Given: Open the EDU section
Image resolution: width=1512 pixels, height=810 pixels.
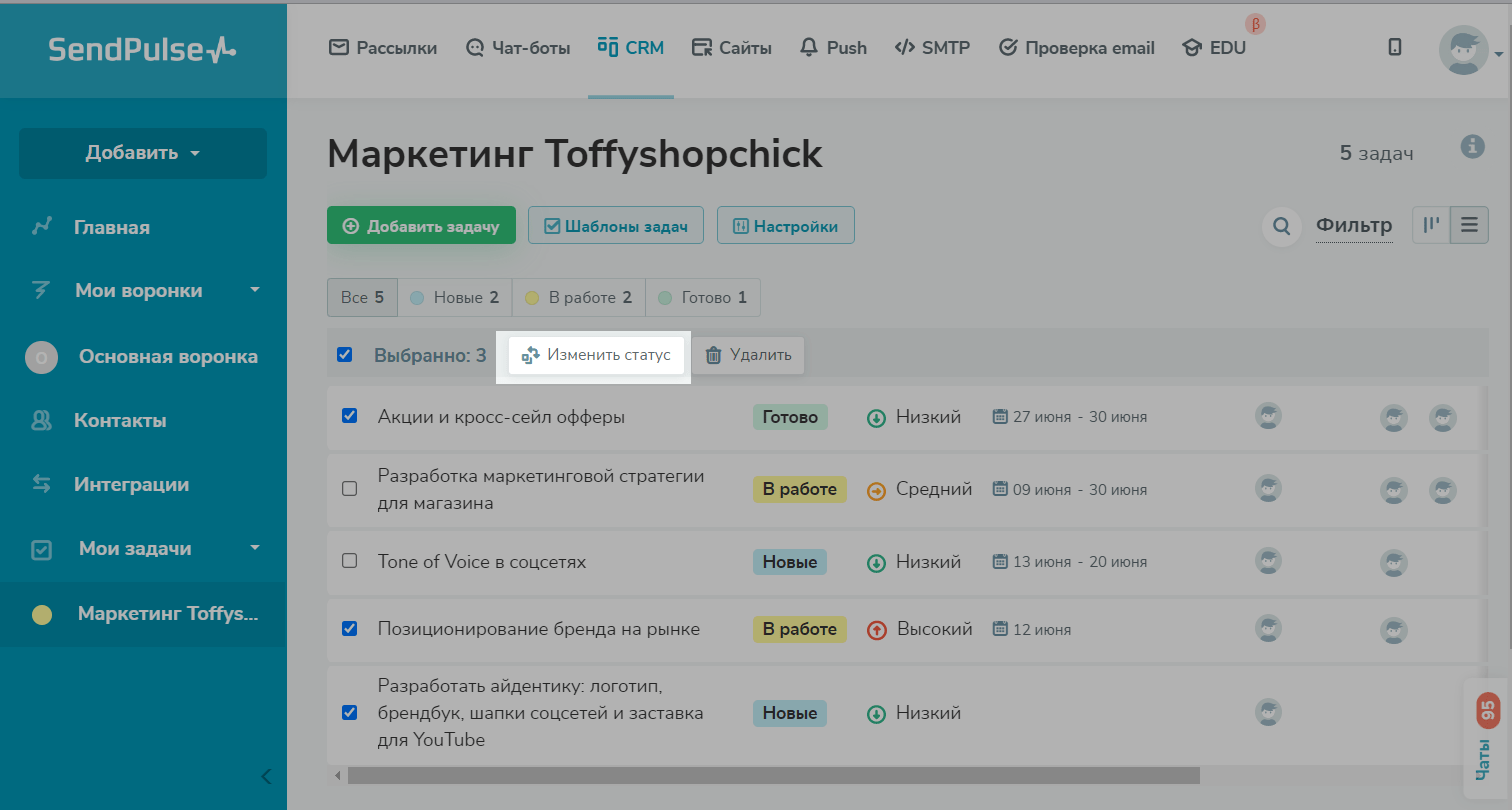Looking at the screenshot, I should 1214,47.
